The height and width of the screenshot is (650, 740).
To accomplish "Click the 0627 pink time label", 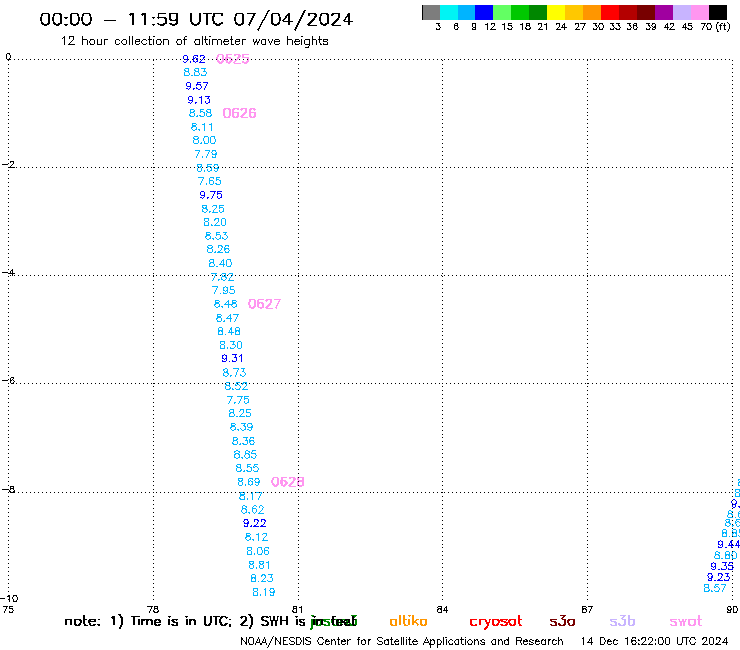I will point(264,304).
